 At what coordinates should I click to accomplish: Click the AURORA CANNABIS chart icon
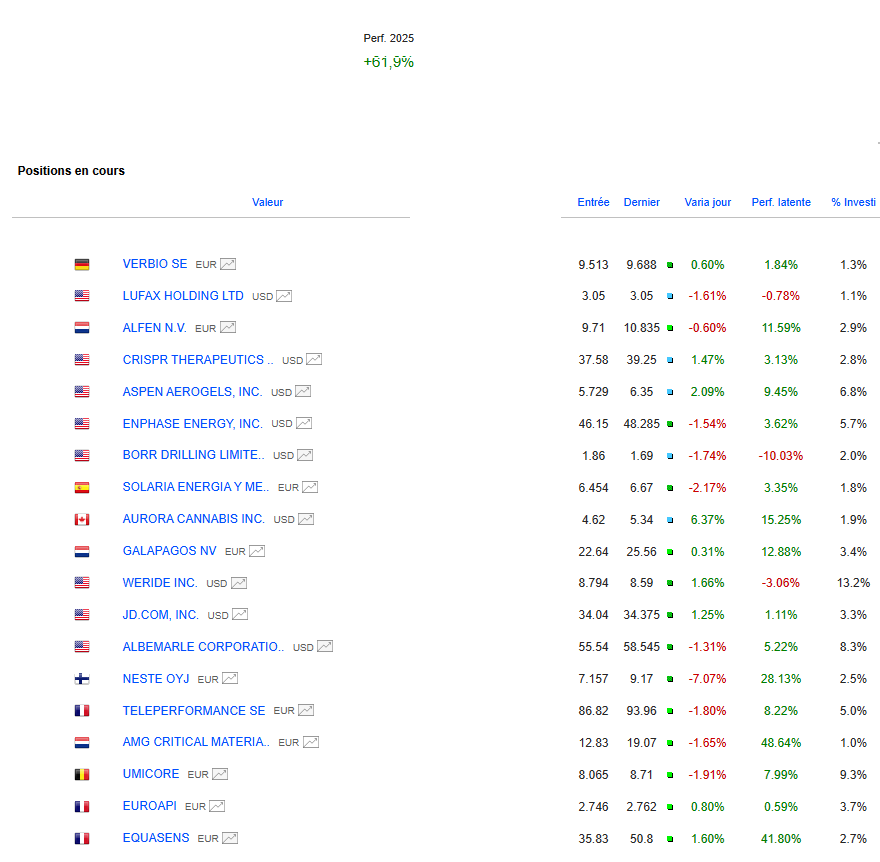click(306, 519)
